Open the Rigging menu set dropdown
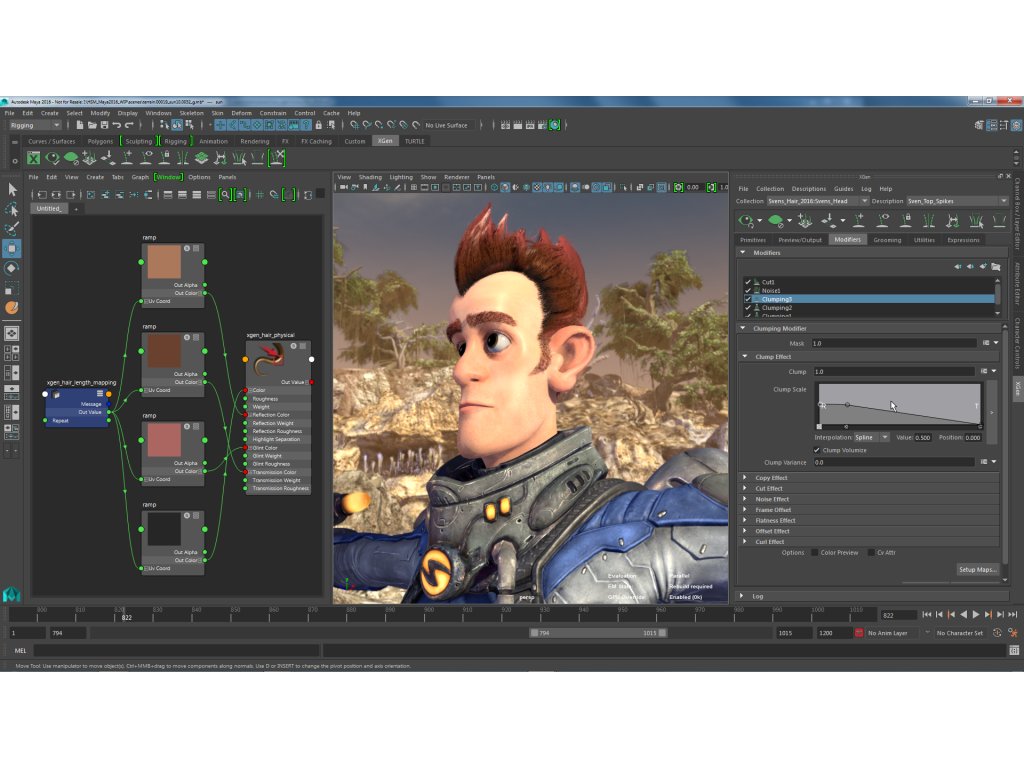1024x768 pixels. tap(35, 125)
